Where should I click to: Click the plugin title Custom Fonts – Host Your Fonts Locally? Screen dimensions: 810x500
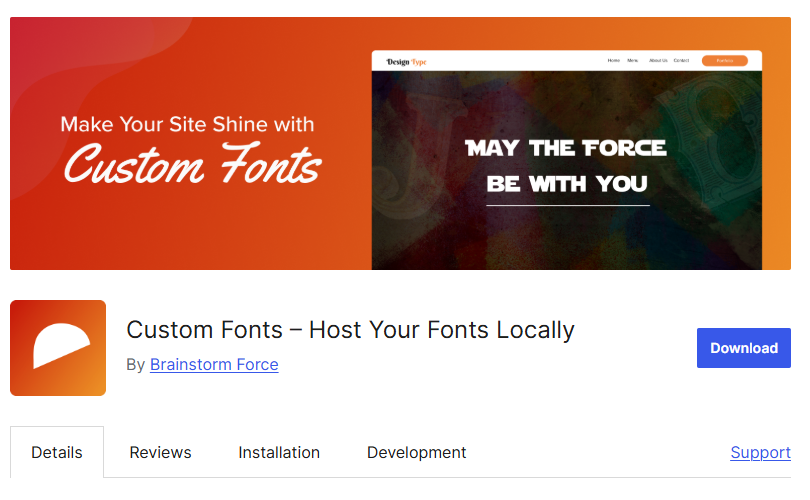[x=350, y=330]
